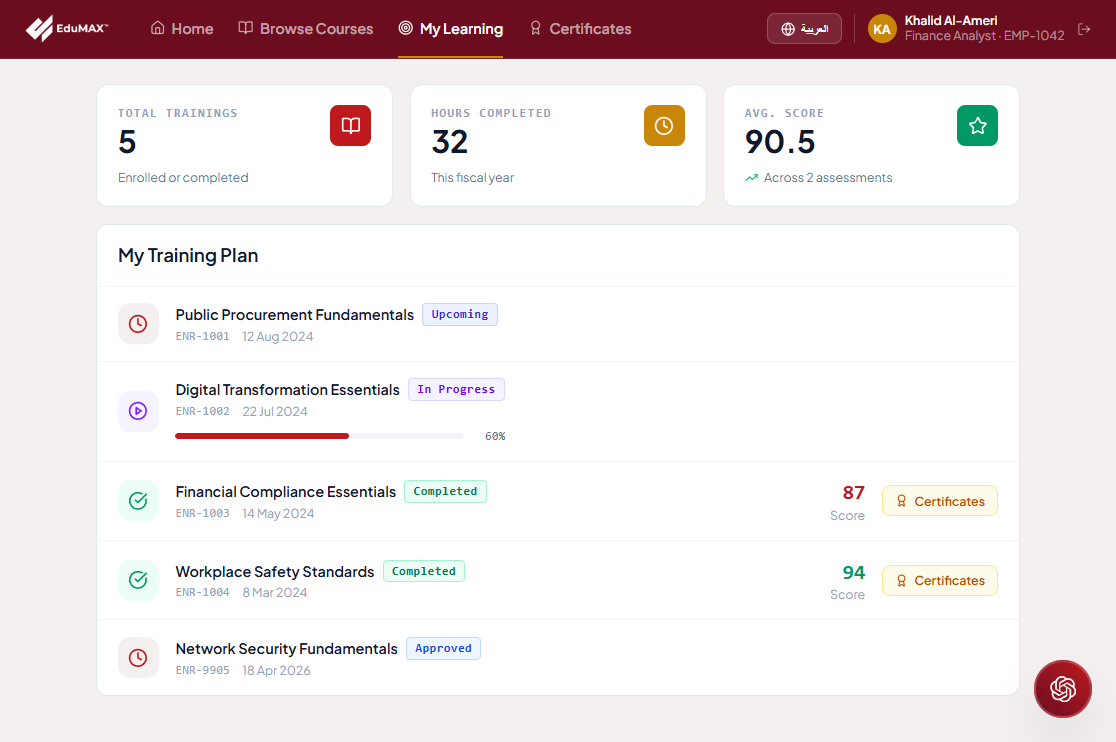Open Digital Transformation Essentials course title
The image size is (1116, 742).
click(x=288, y=390)
